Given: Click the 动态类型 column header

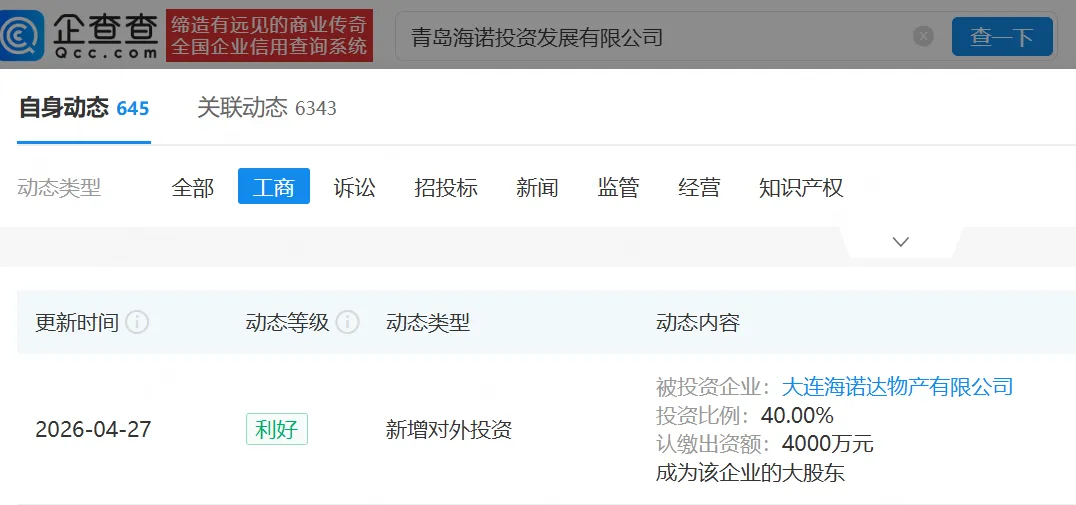Looking at the screenshot, I should pyautogui.click(x=428, y=322).
